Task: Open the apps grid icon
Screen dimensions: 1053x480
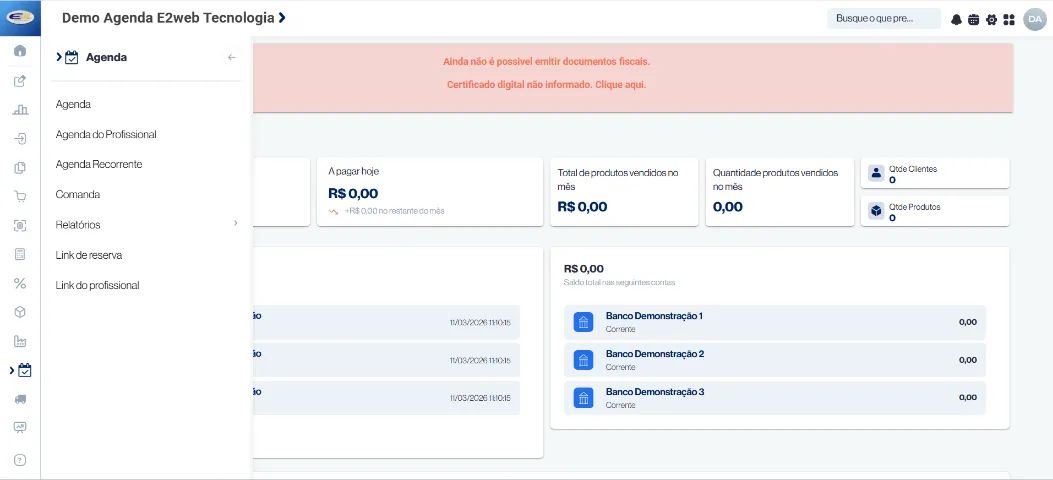Action: (x=1009, y=19)
